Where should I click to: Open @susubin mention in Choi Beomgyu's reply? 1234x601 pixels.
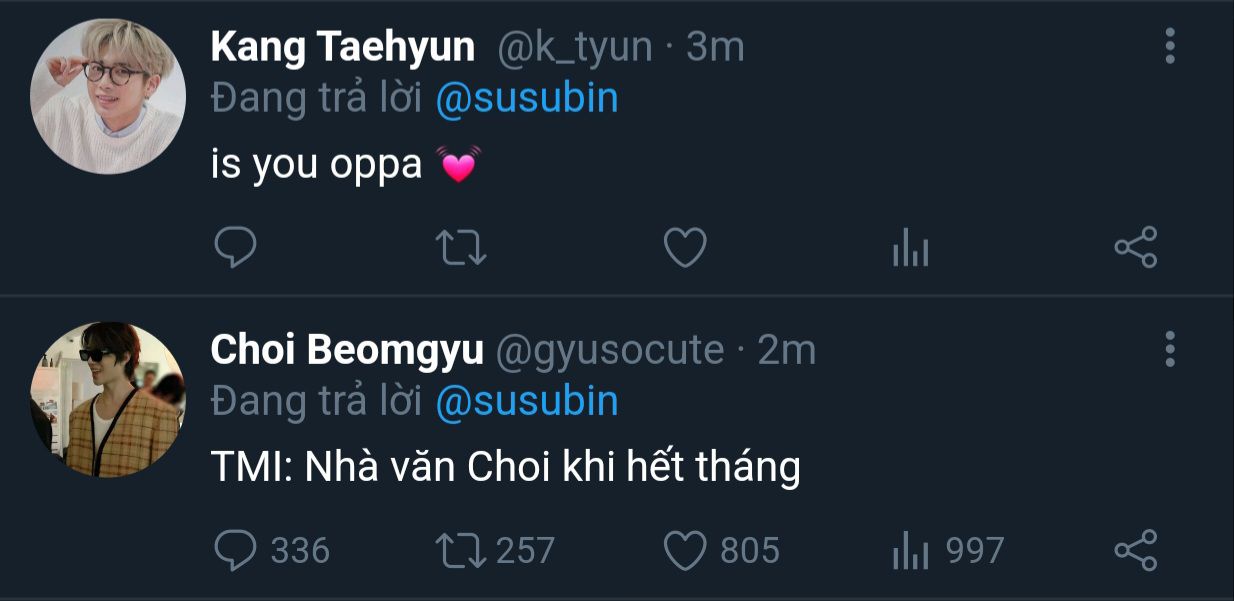(527, 401)
